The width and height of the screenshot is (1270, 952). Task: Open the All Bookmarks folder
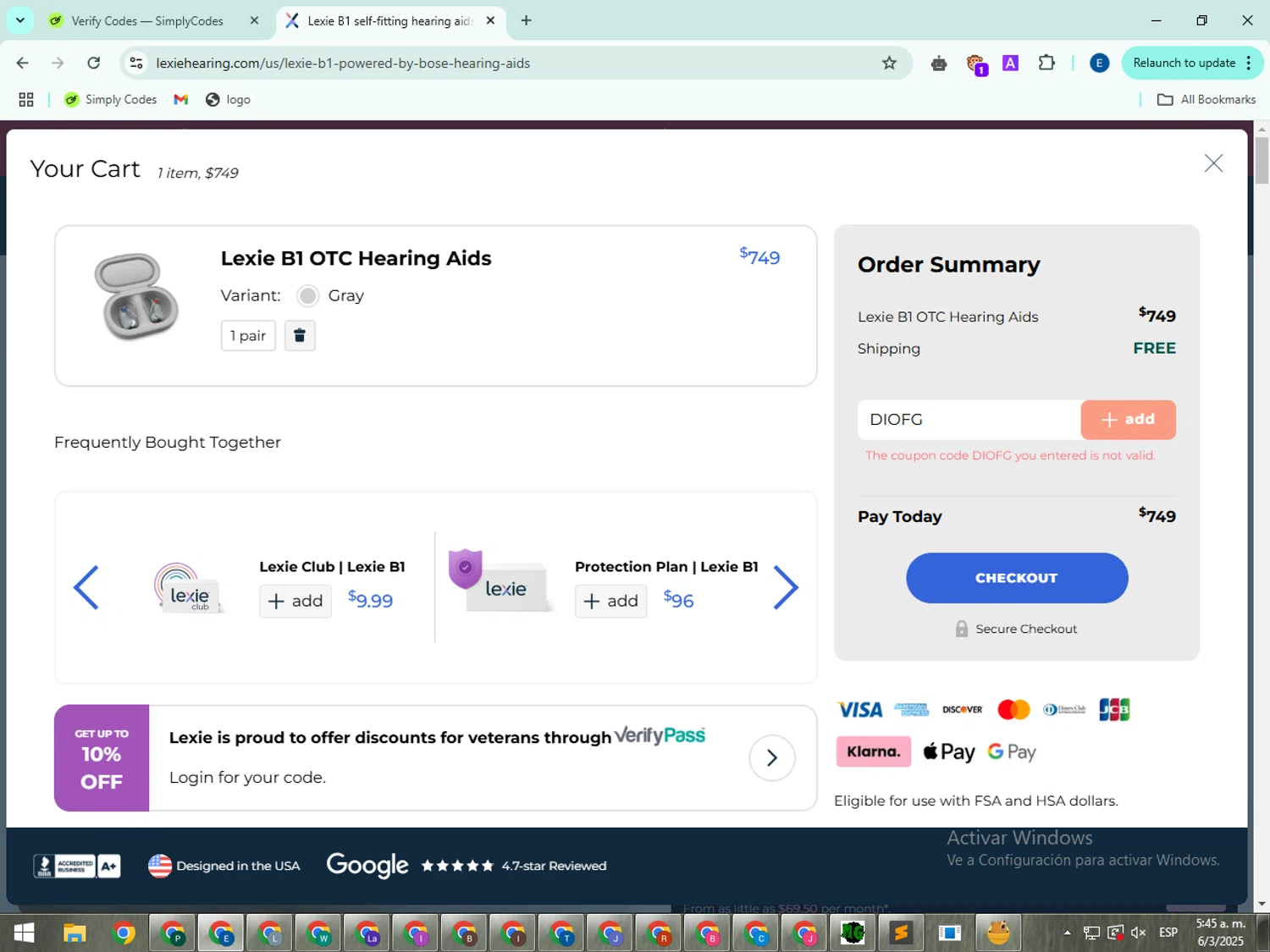pyautogui.click(x=1206, y=100)
